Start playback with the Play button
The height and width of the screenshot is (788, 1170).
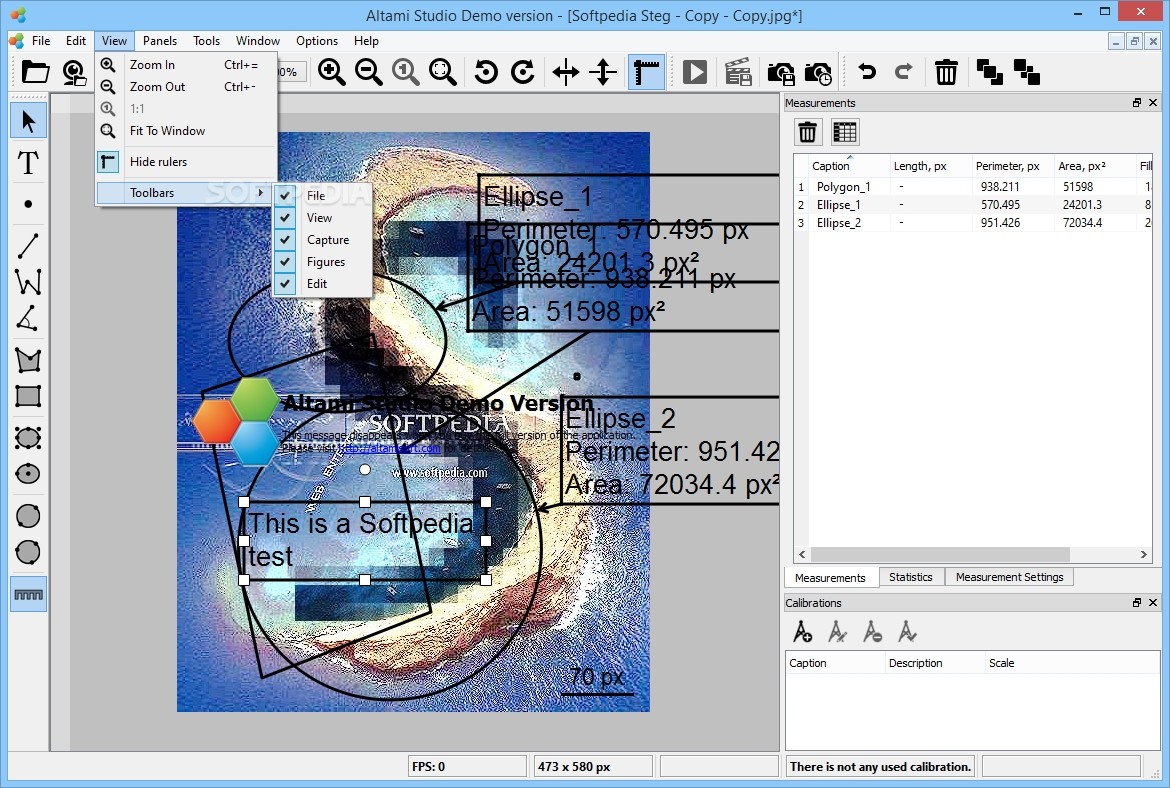point(695,72)
